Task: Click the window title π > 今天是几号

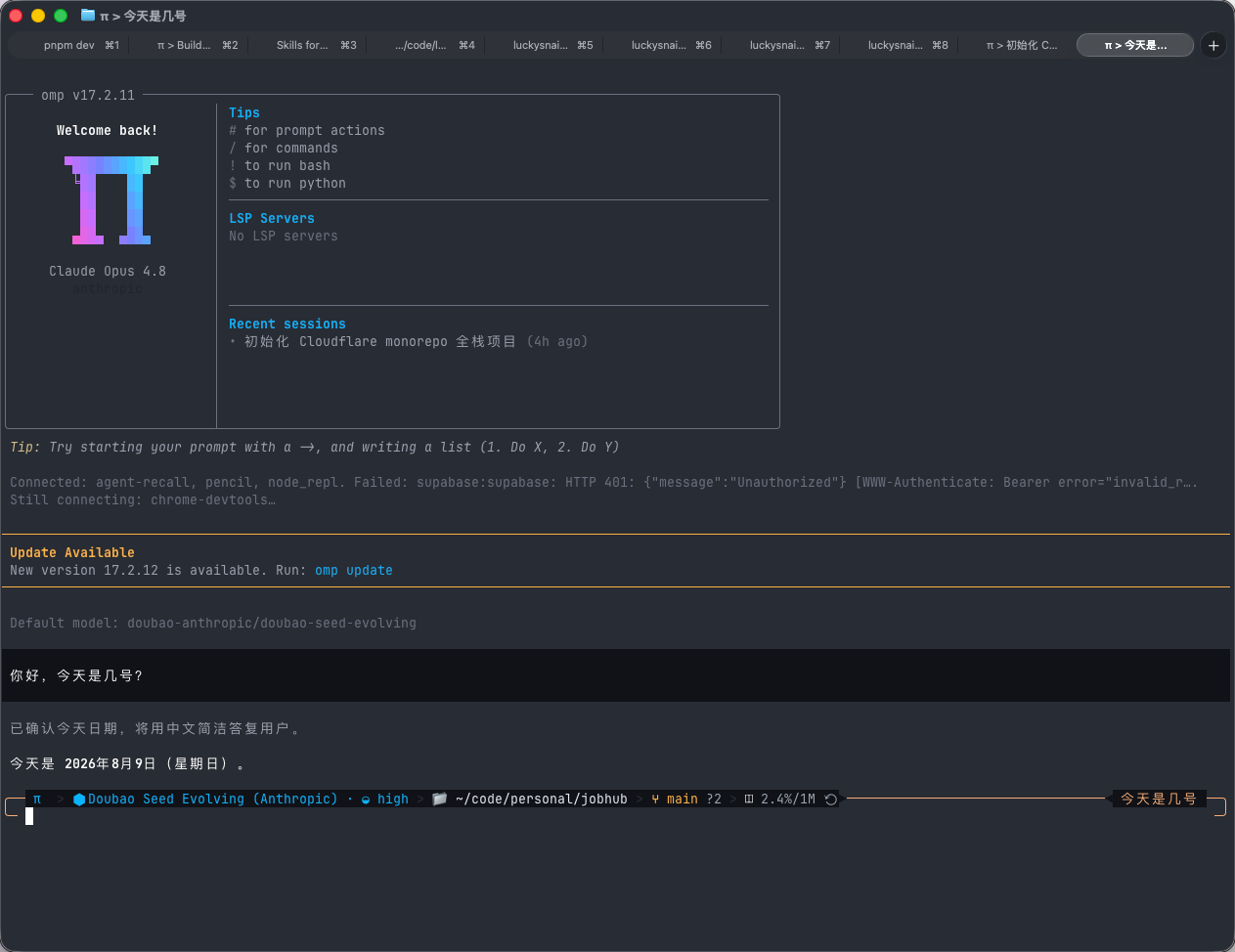Action: point(143,16)
